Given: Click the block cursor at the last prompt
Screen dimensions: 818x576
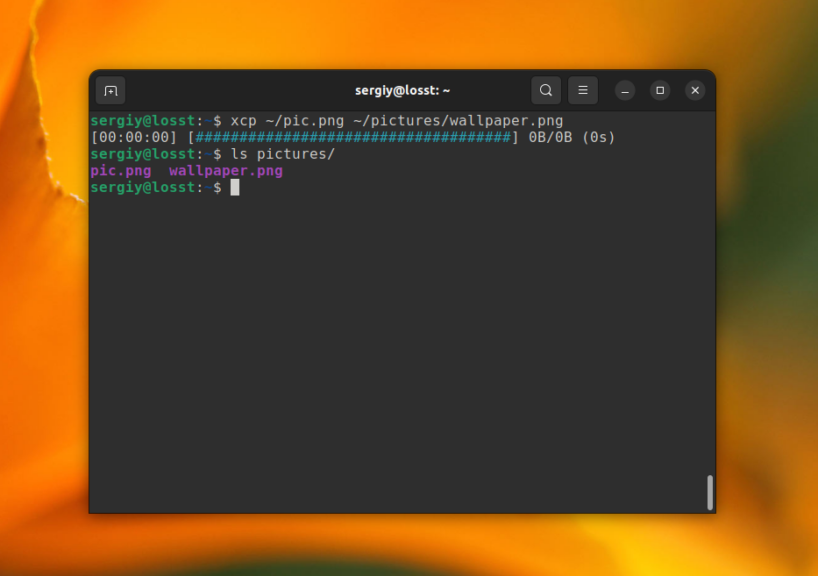Looking at the screenshot, I should point(235,188).
